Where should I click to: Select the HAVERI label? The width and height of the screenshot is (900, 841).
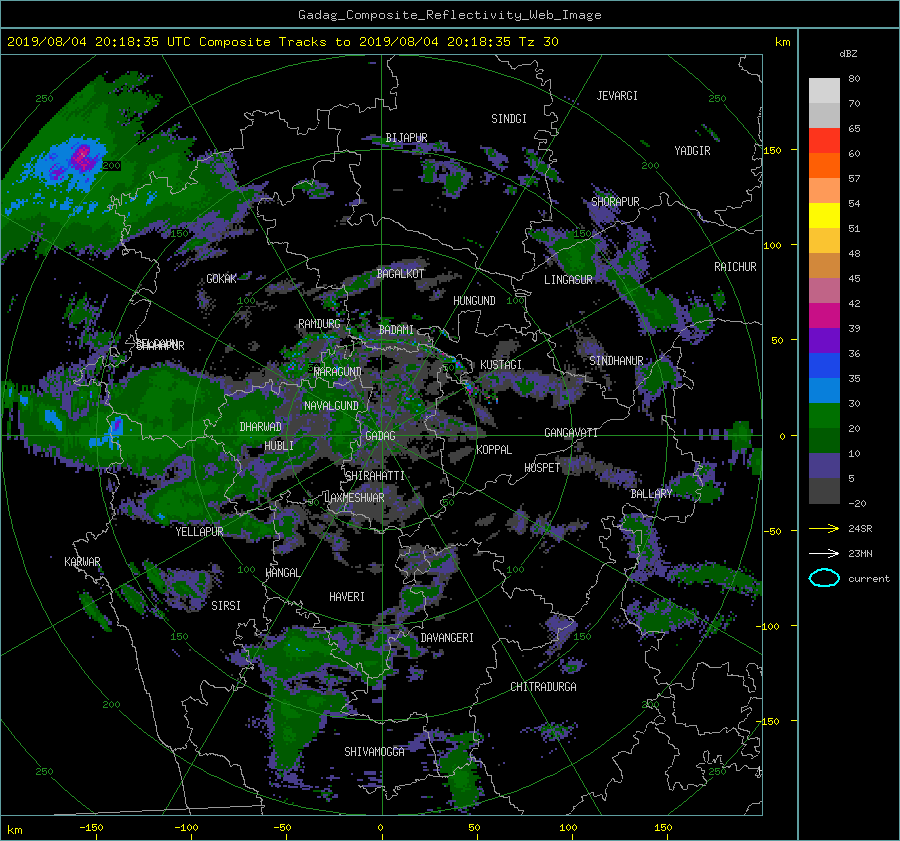pos(347,597)
